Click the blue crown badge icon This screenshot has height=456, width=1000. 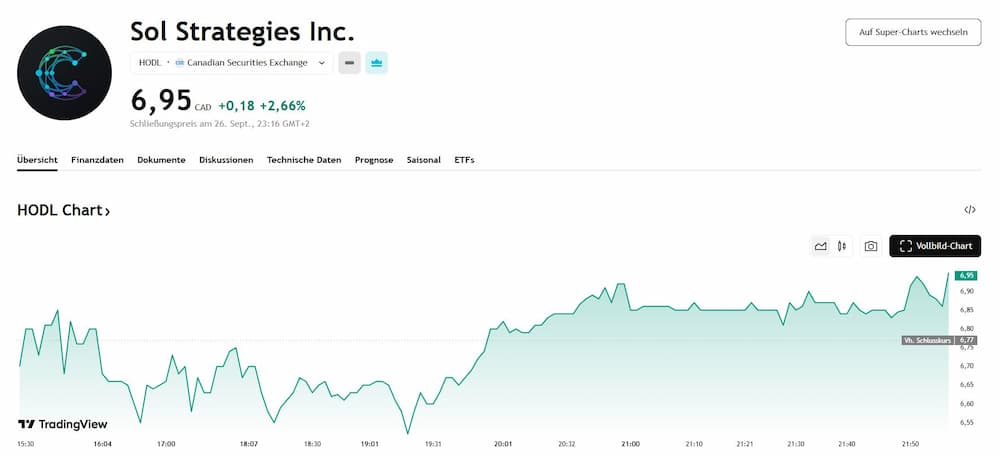pyautogui.click(x=376, y=63)
